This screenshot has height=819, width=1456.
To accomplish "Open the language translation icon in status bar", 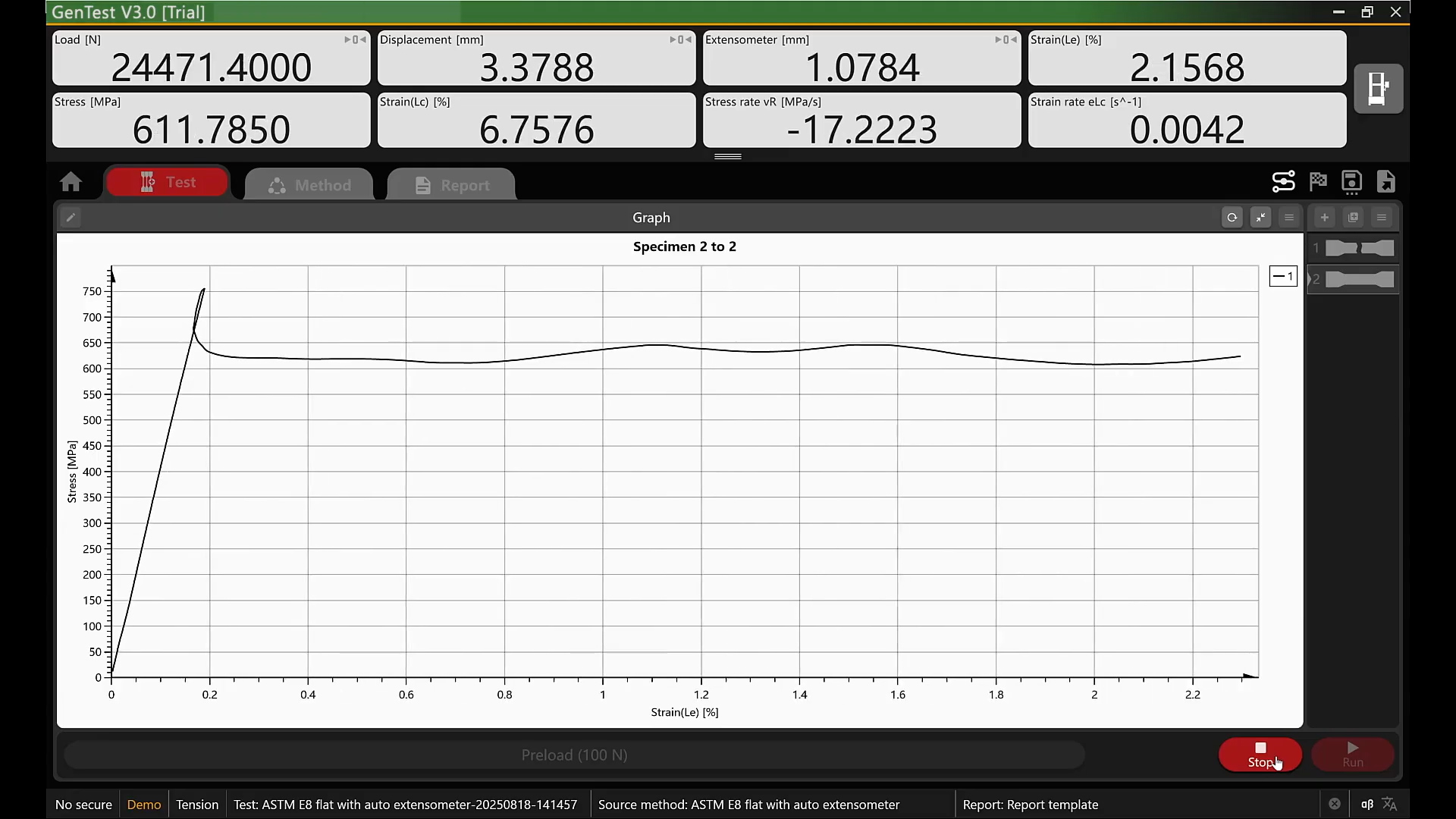I will pos(1390,804).
